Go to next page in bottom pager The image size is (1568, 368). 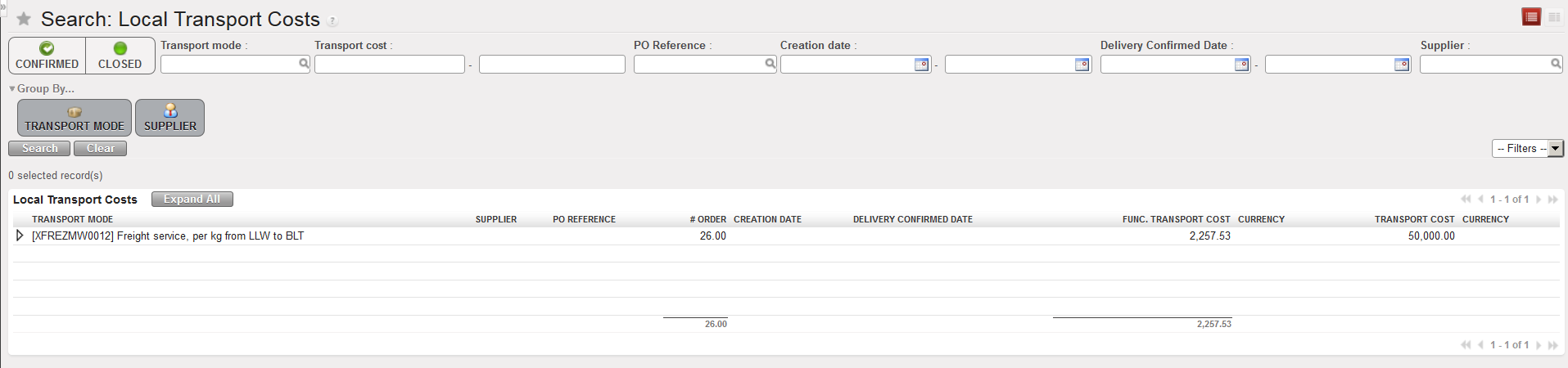(x=1539, y=344)
